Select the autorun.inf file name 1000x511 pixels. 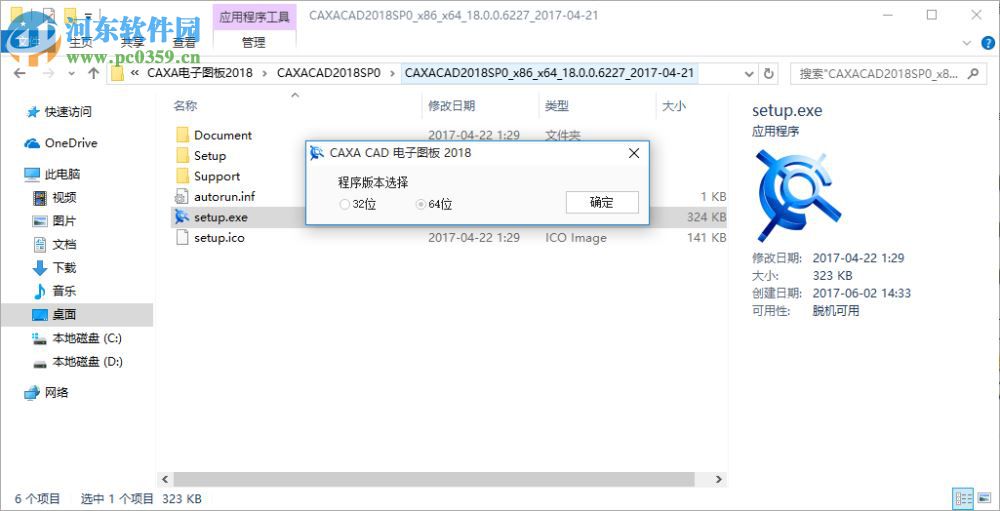224,196
